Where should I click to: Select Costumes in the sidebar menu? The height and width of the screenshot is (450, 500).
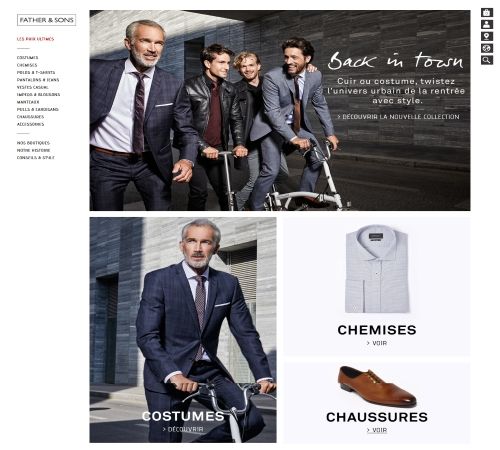click(x=27, y=58)
